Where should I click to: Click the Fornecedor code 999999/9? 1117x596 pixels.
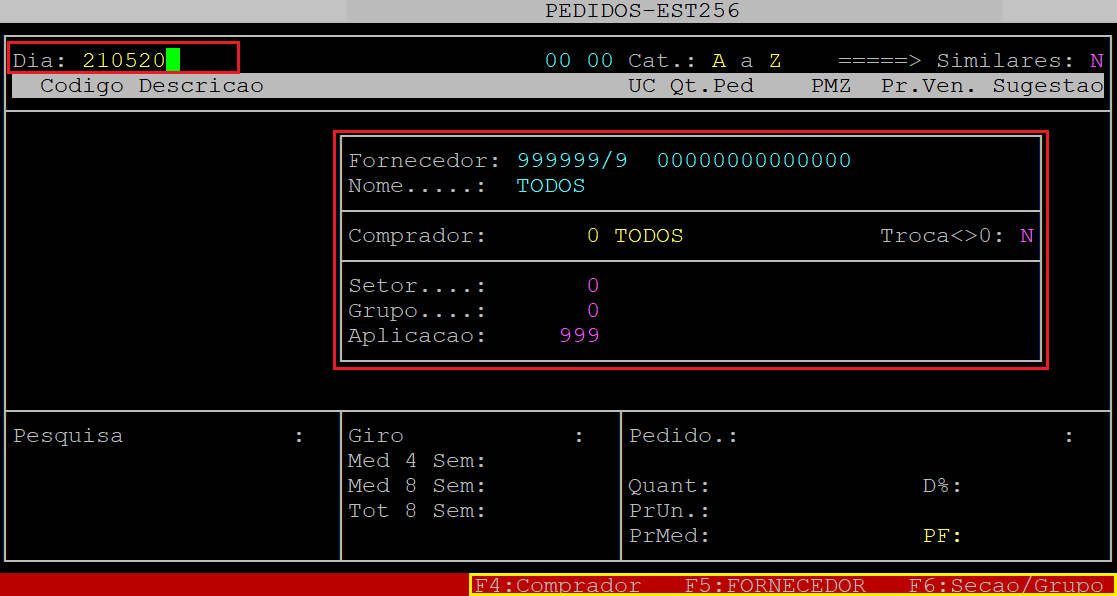click(x=572, y=160)
